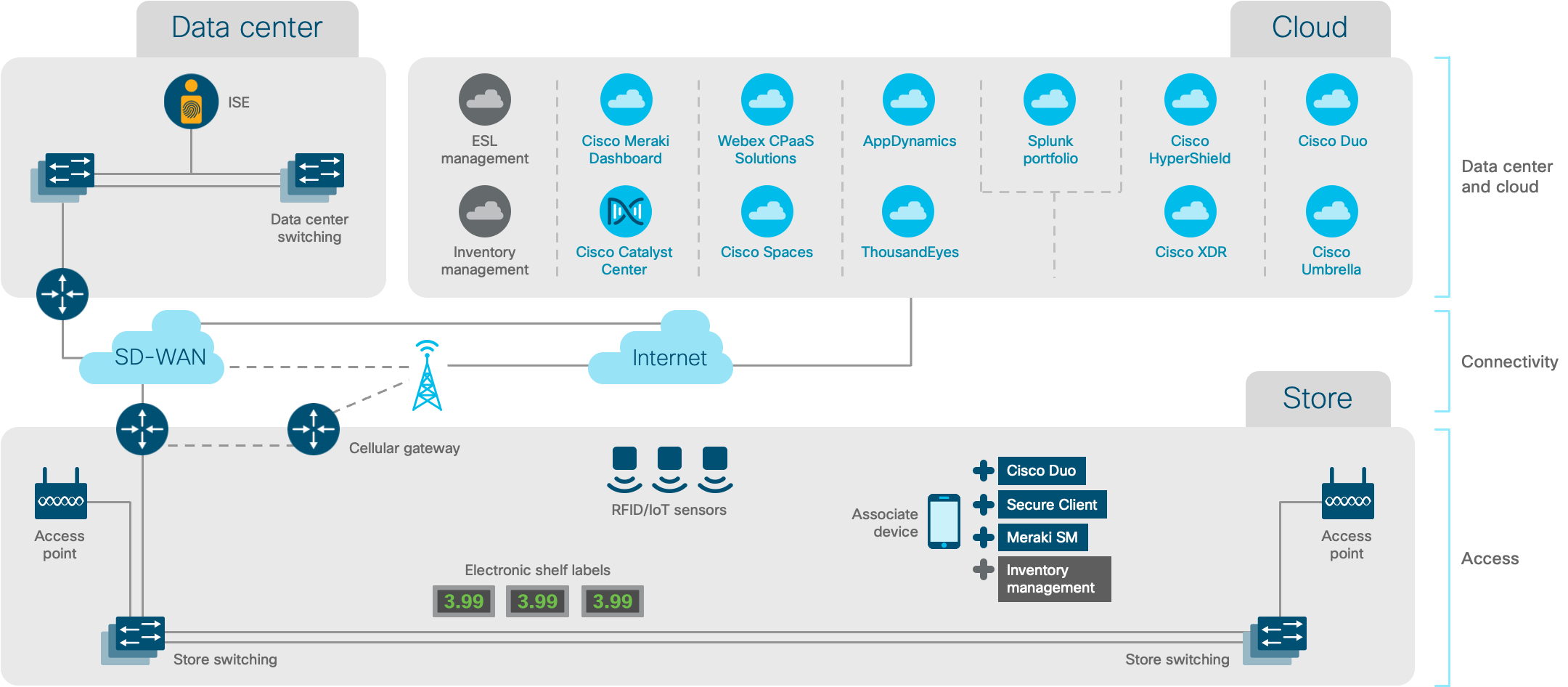Click the last RFID/IoT sensor icon
The image size is (1568, 687).
click(x=715, y=470)
